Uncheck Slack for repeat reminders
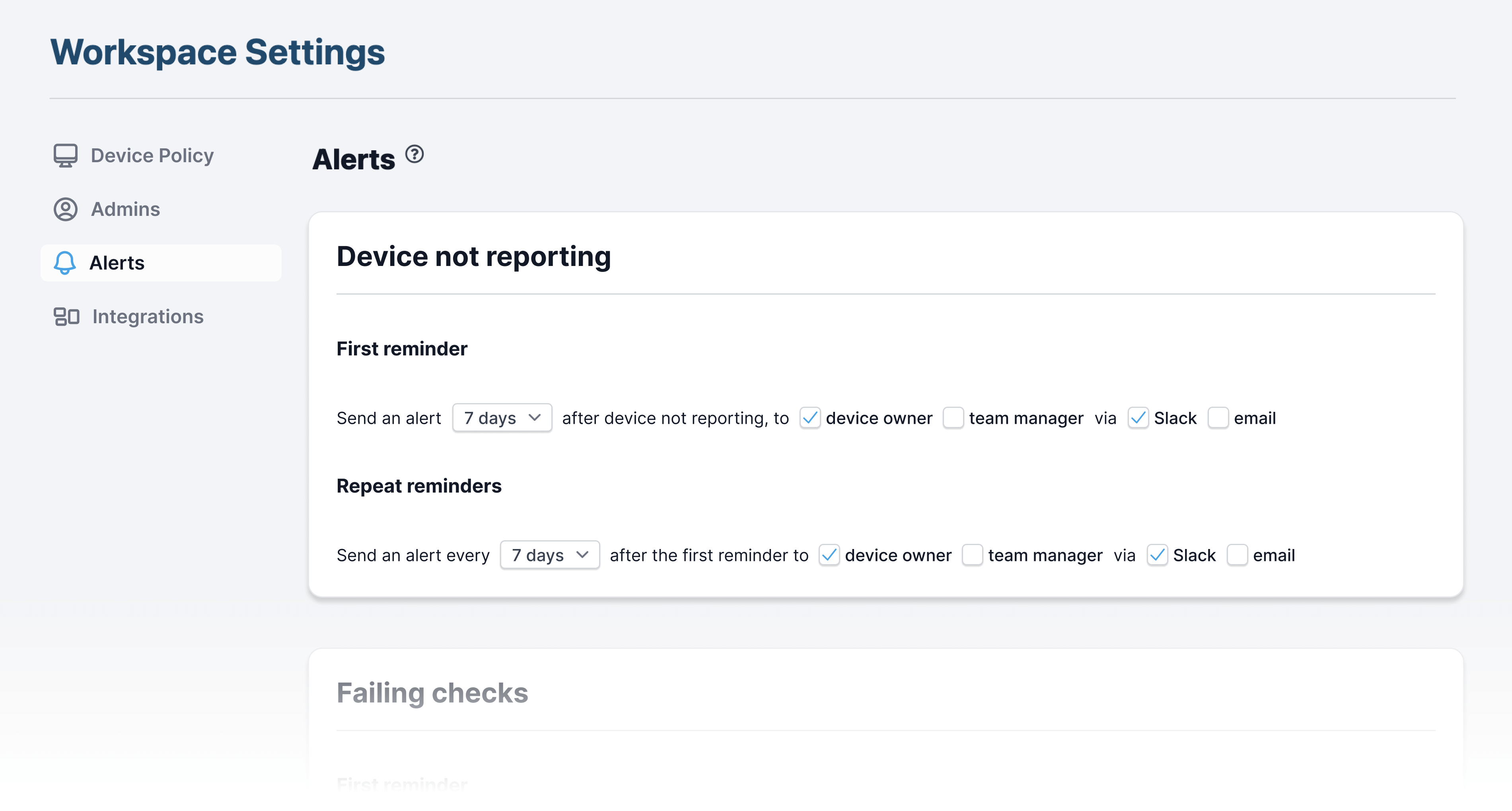Screen dimensions: 1512x811 1158,555
